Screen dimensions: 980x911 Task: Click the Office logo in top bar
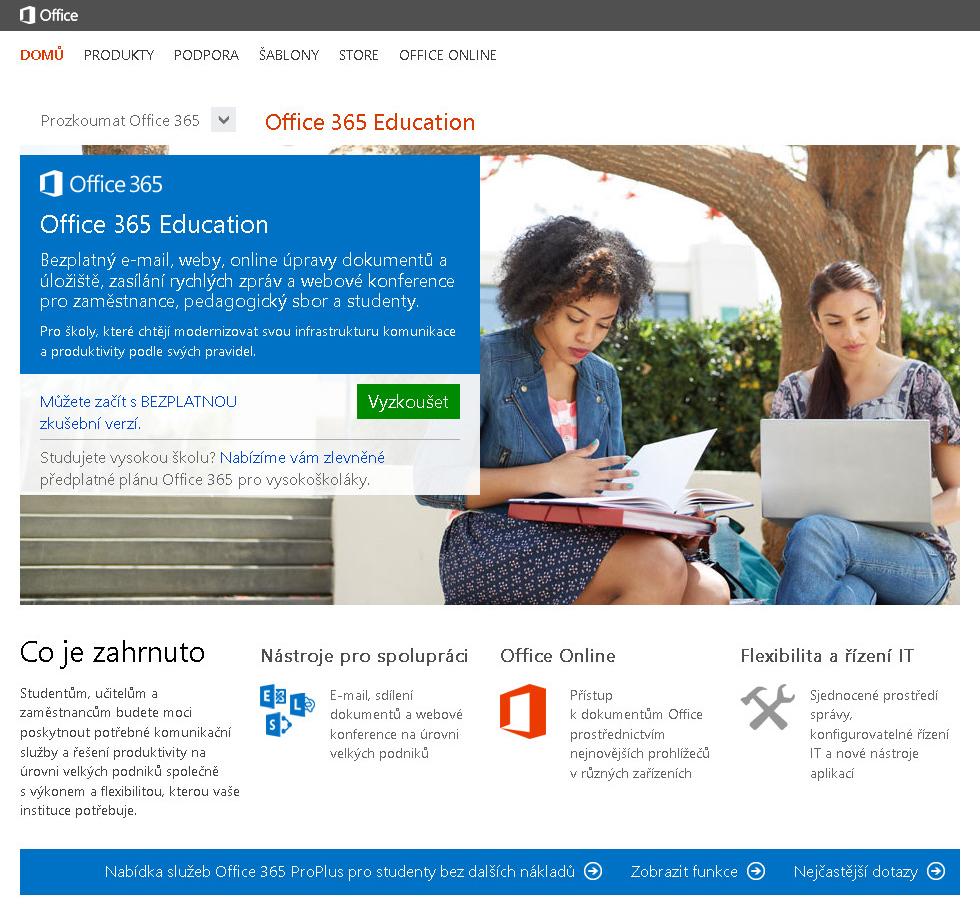(x=49, y=15)
